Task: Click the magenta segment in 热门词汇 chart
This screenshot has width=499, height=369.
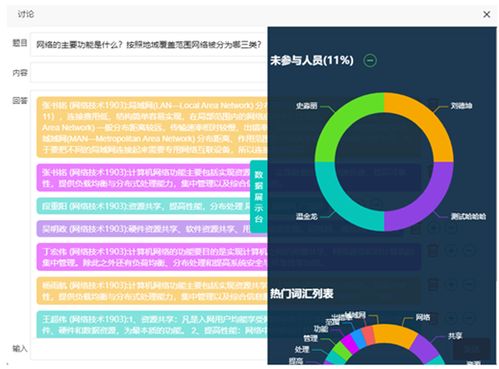Action: (x=350, y=344)
